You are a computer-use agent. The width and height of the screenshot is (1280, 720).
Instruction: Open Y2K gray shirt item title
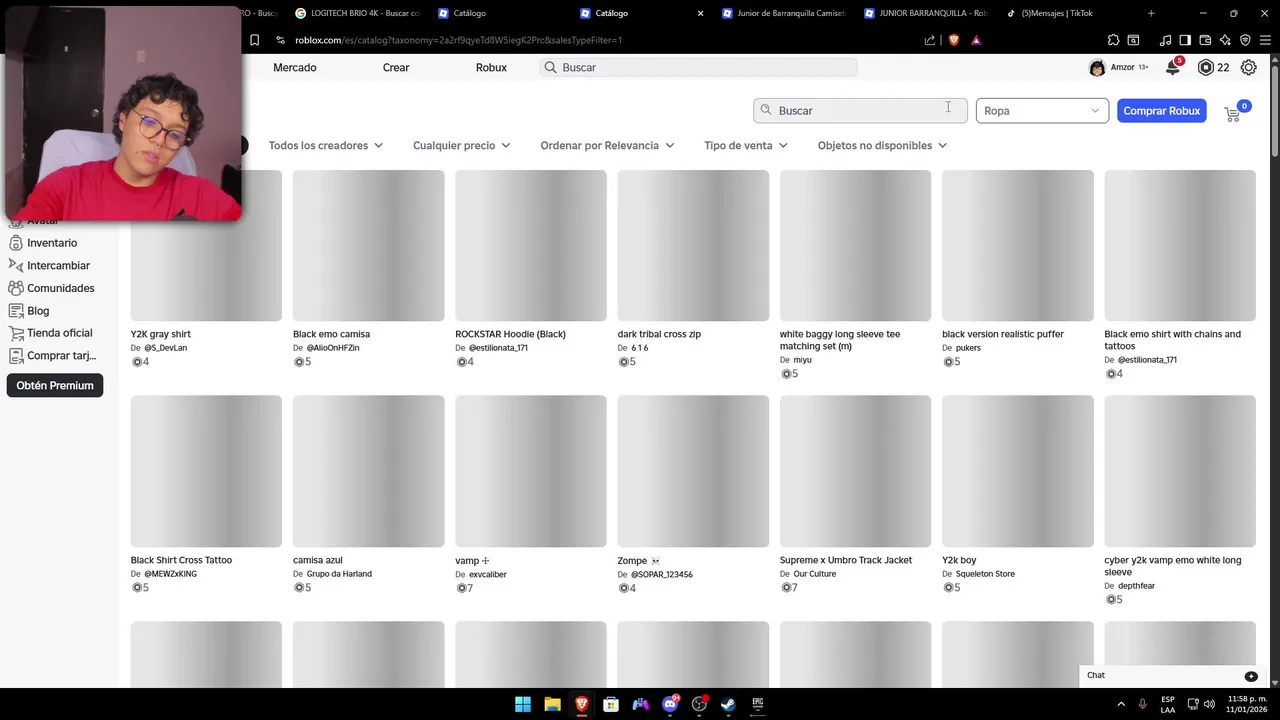click(160, 334)
